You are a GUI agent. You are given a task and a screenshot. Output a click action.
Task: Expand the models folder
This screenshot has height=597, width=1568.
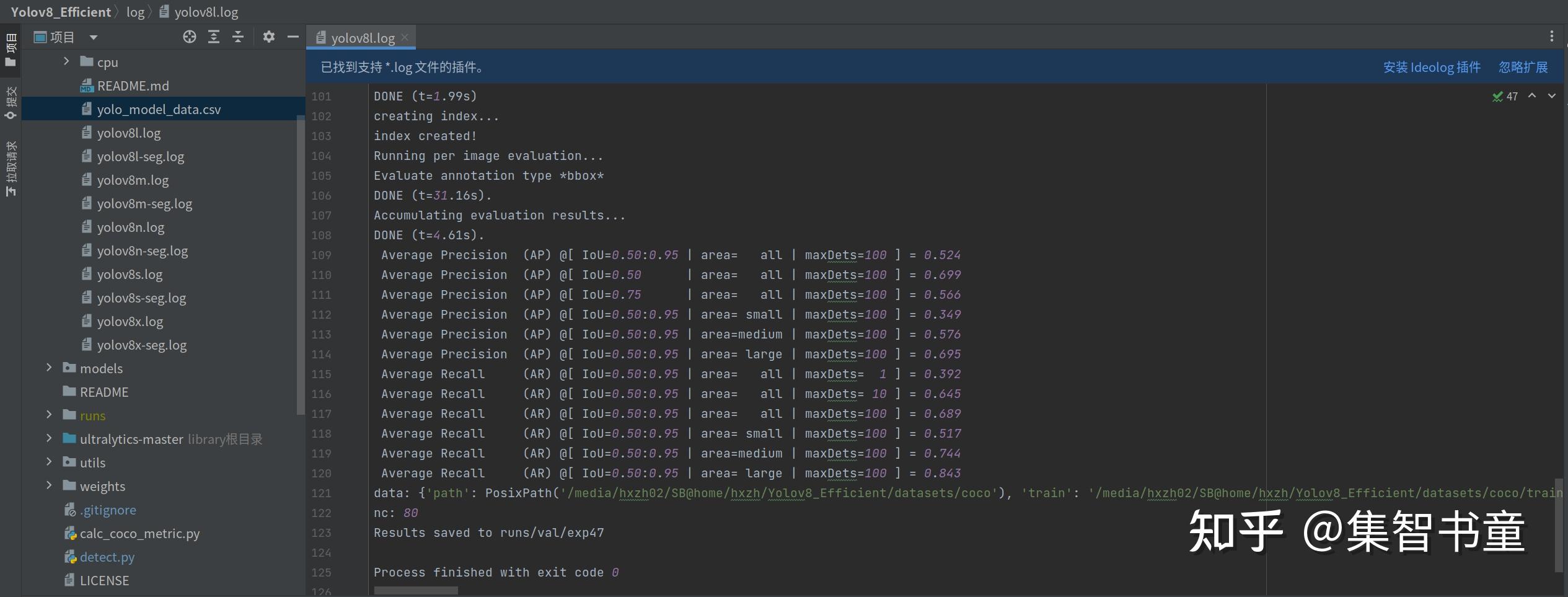pyautogui.click(x=49, y=368)
